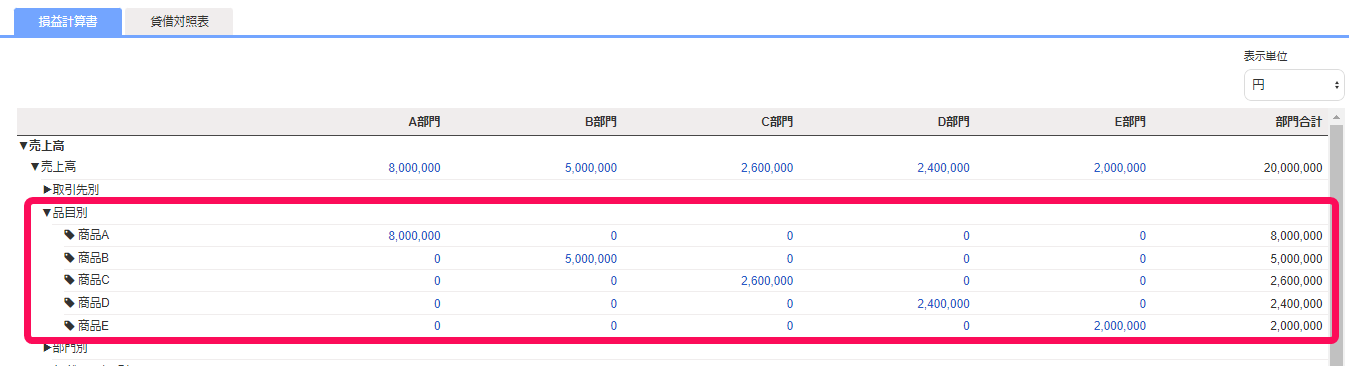Click the tag icon next to 商品E
1349x366 pixels.
pos(69,326)
